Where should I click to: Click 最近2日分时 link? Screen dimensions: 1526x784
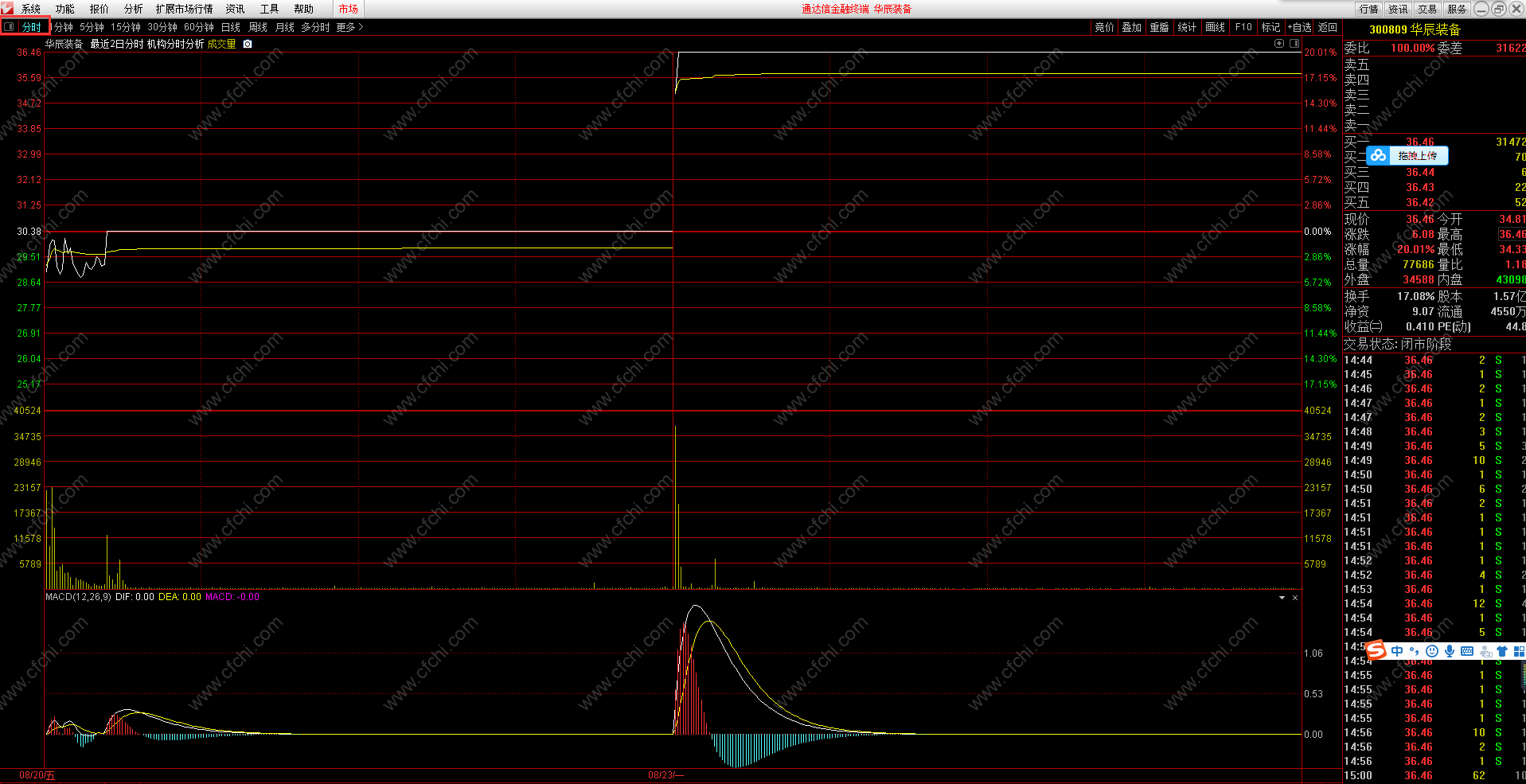tap(117, 45)
